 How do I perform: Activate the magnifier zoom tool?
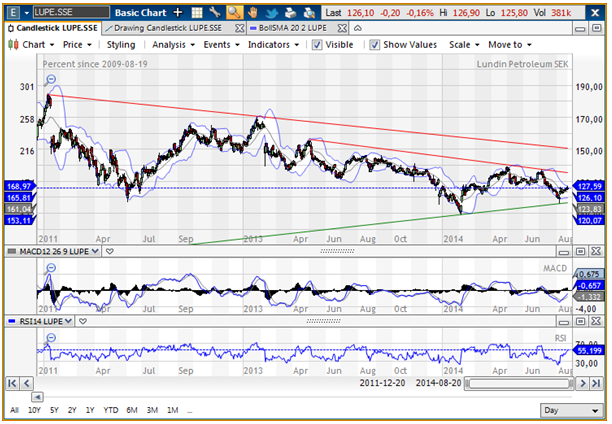click(232, 12)
